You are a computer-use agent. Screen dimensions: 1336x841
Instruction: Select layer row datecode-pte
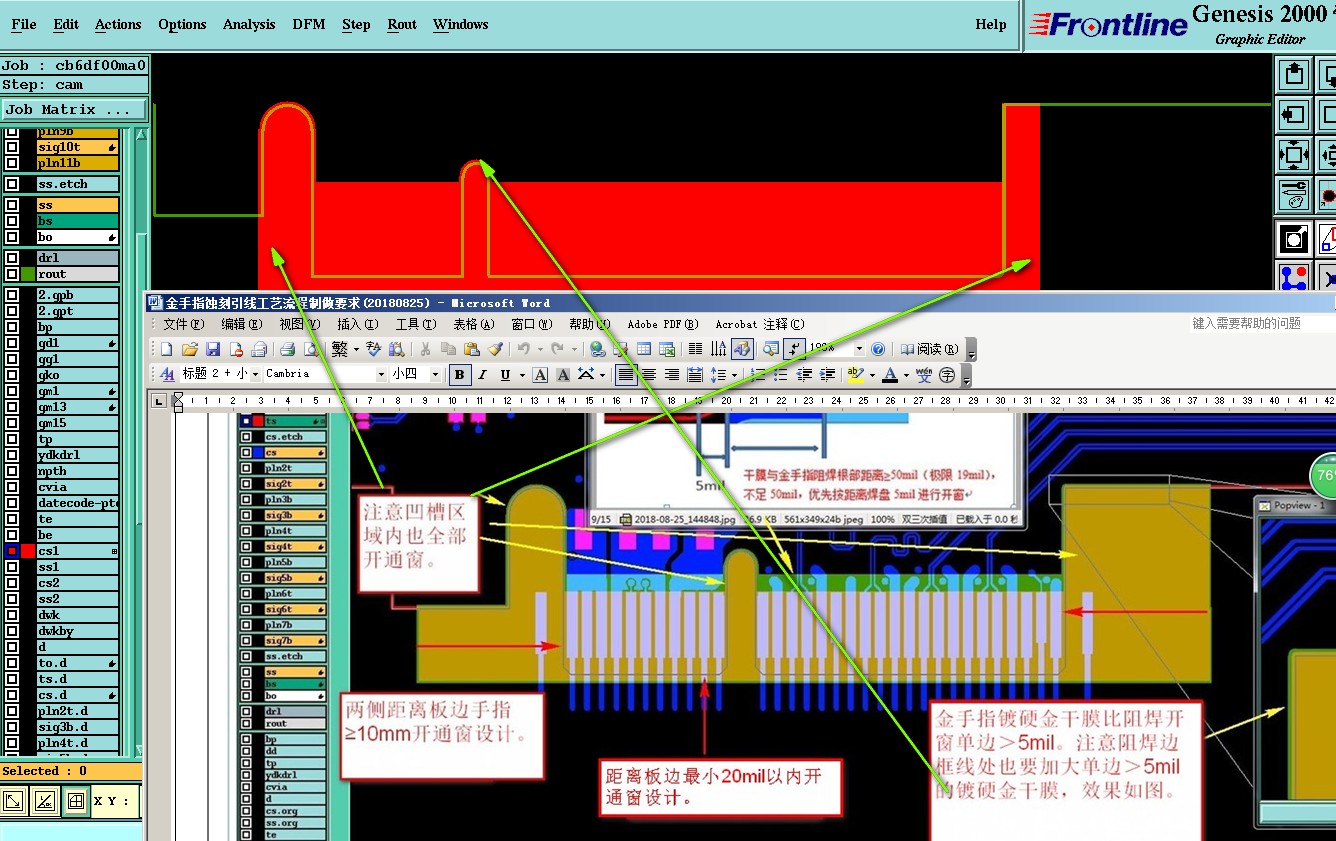pos(78,503)
